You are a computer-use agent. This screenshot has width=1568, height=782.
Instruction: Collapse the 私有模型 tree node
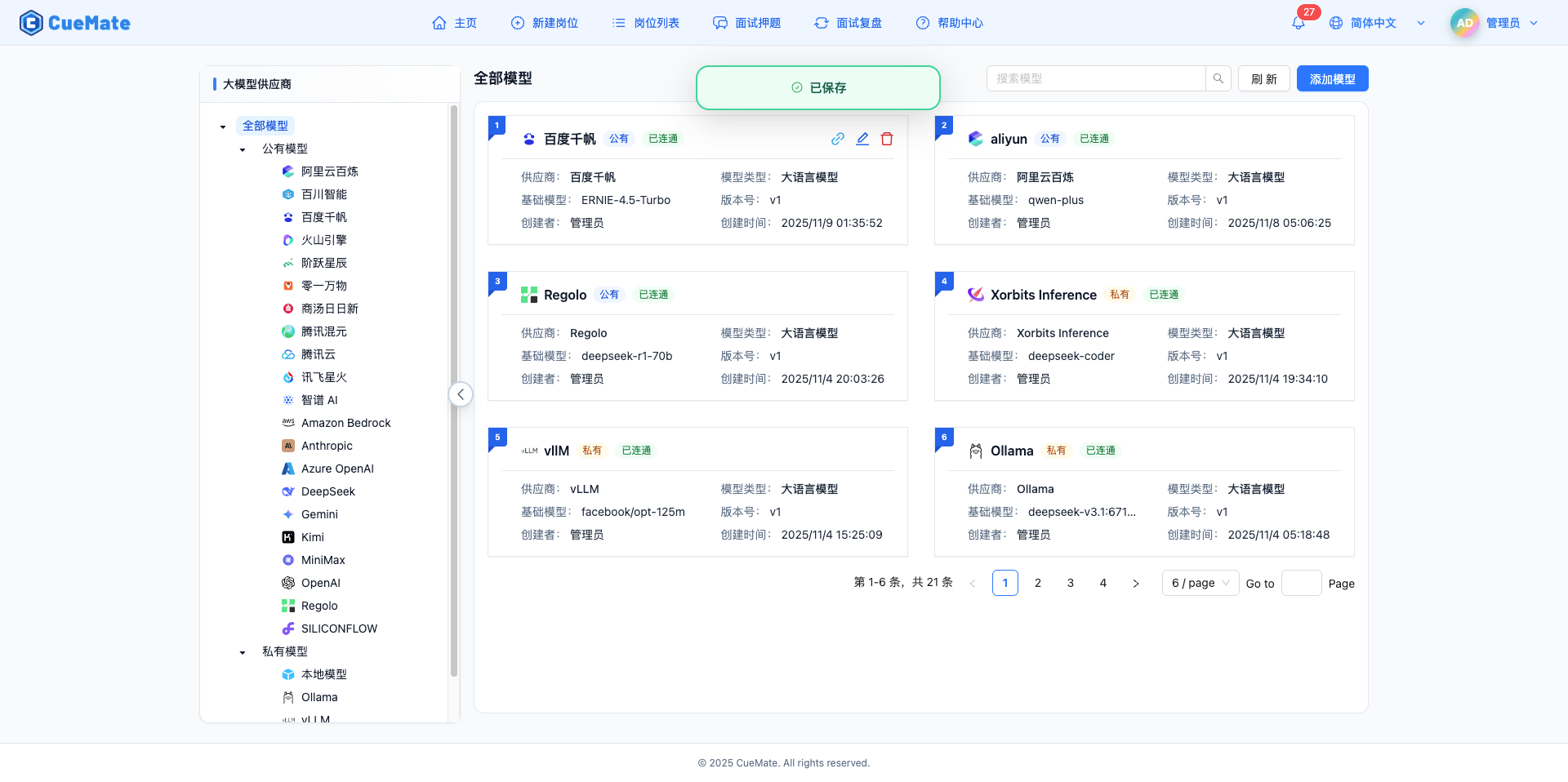(242, 651)
